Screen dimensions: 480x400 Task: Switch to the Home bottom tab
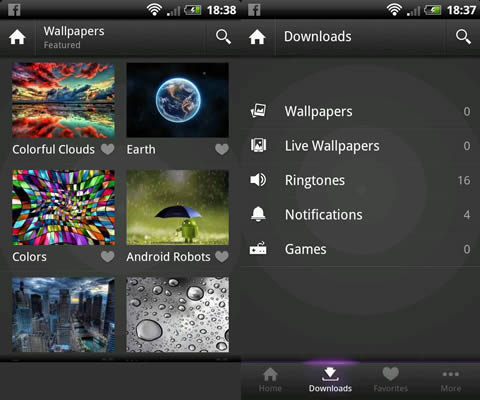tap(270, 380)
